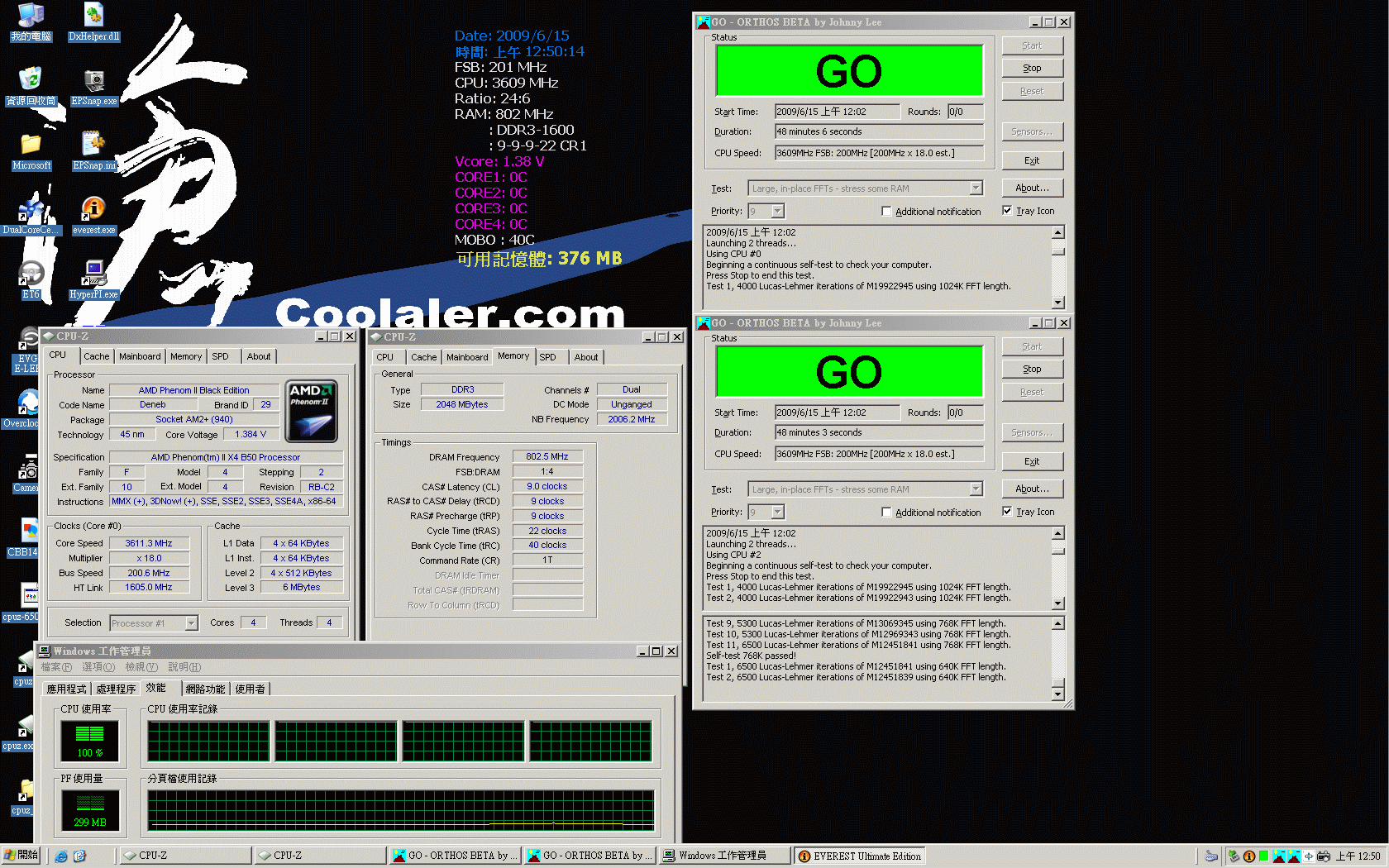Image resolution: width=1389 pixels, height=868 pixels.
Task: Launch the HyperPI.exe desktop icon
Action: click(94, 280)
